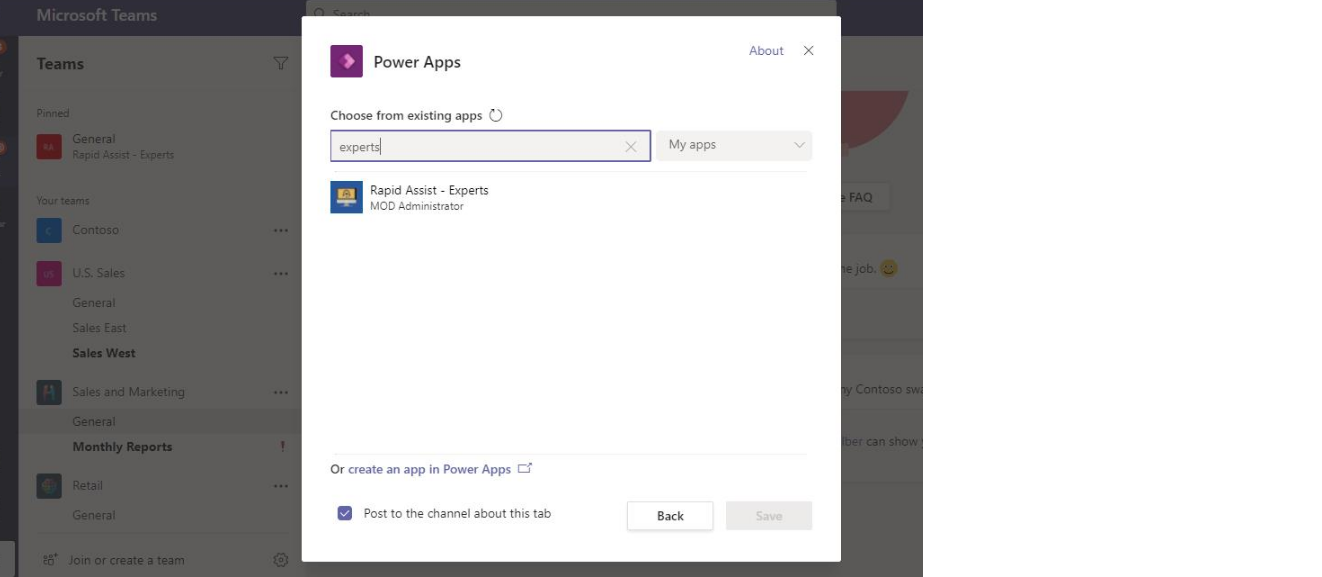Open U.S. Sales more options menu
1322x577 pixels.
tap(281, 273)
